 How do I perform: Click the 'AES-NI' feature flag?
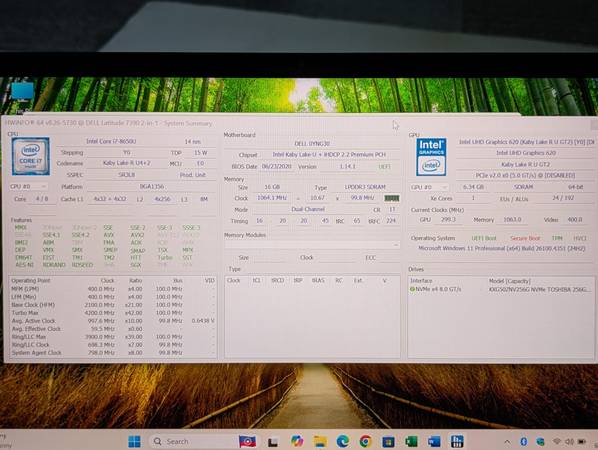[x=24, y=265]
